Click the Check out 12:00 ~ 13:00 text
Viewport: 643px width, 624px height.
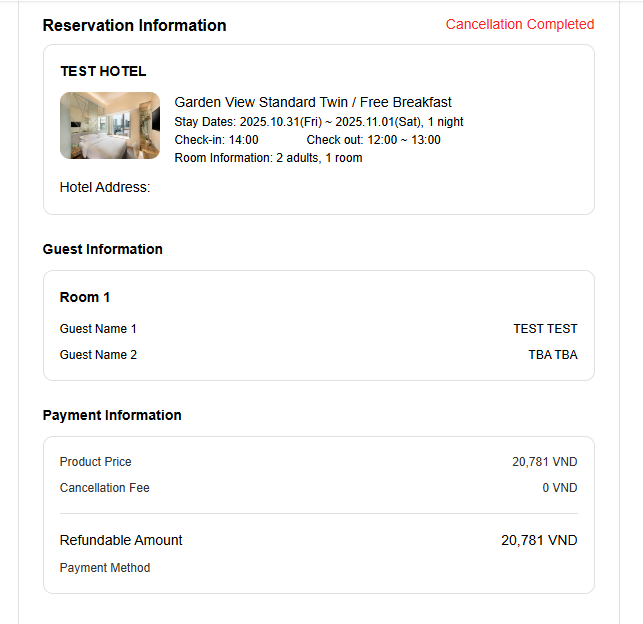[373, 140]
